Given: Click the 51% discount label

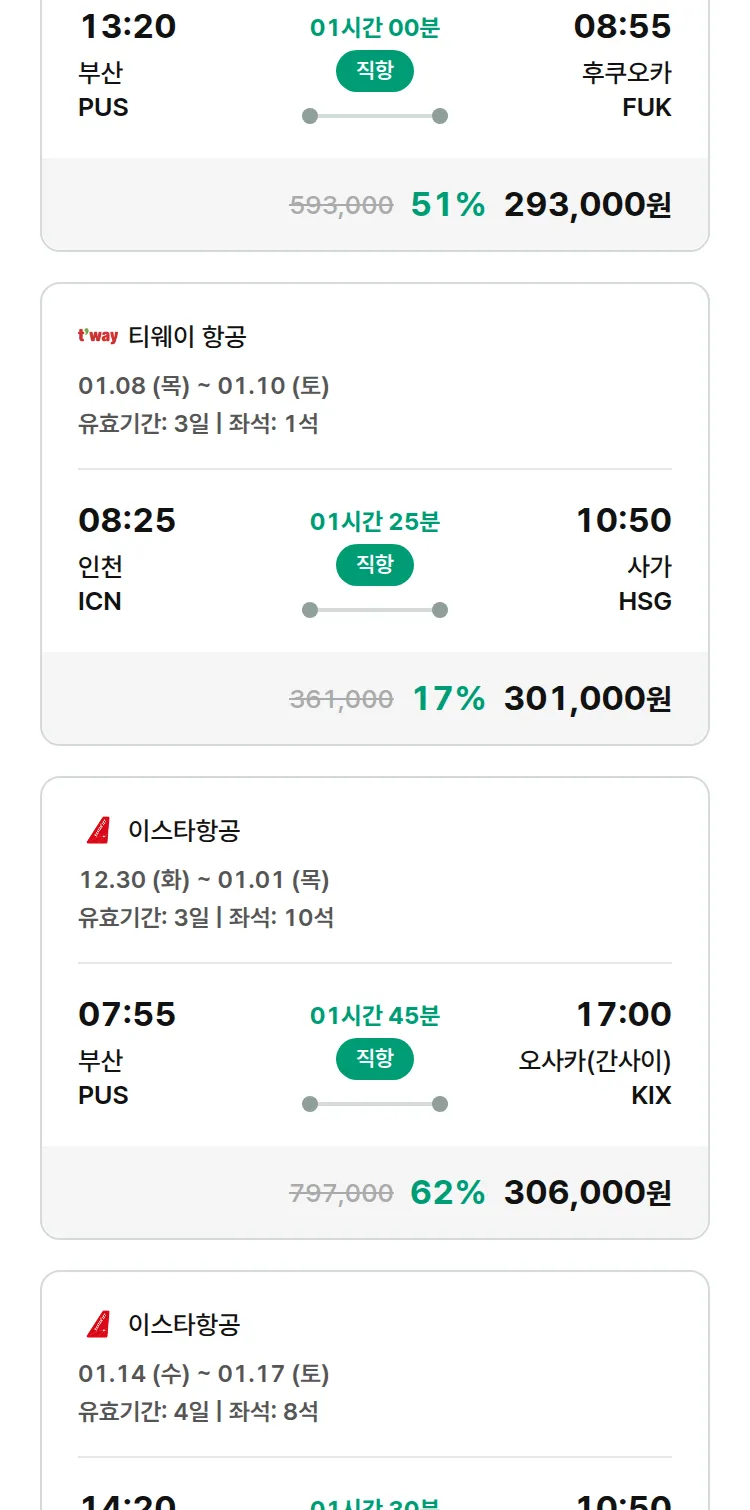Looking at the screenshot, I should pos(448,204).
